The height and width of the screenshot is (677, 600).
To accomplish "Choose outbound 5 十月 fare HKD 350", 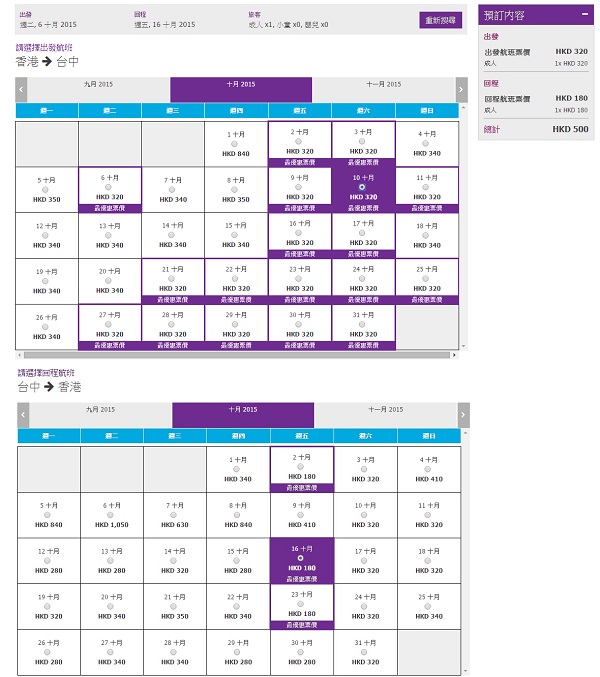I will (46, 189).
